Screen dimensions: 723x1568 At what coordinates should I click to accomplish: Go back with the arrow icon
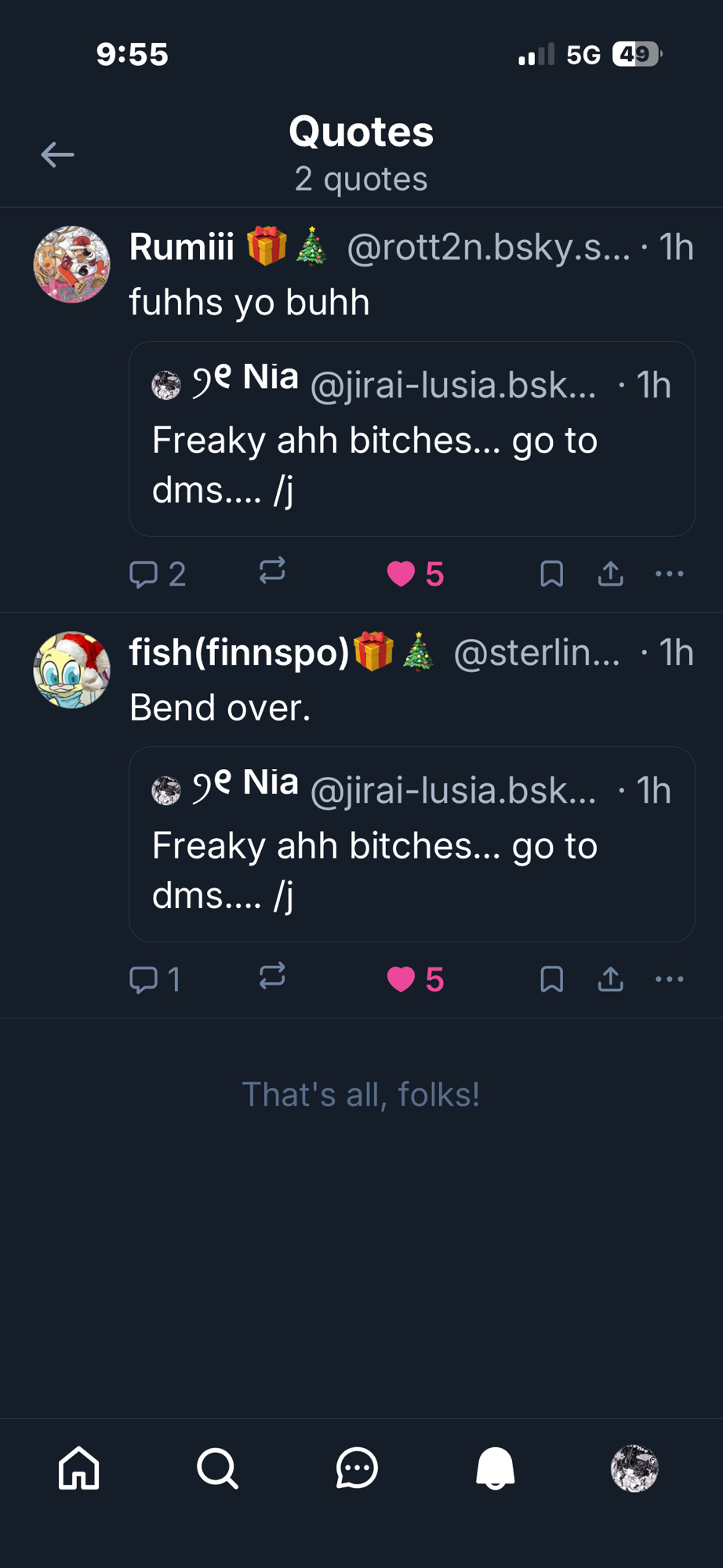tap(57, 154)
